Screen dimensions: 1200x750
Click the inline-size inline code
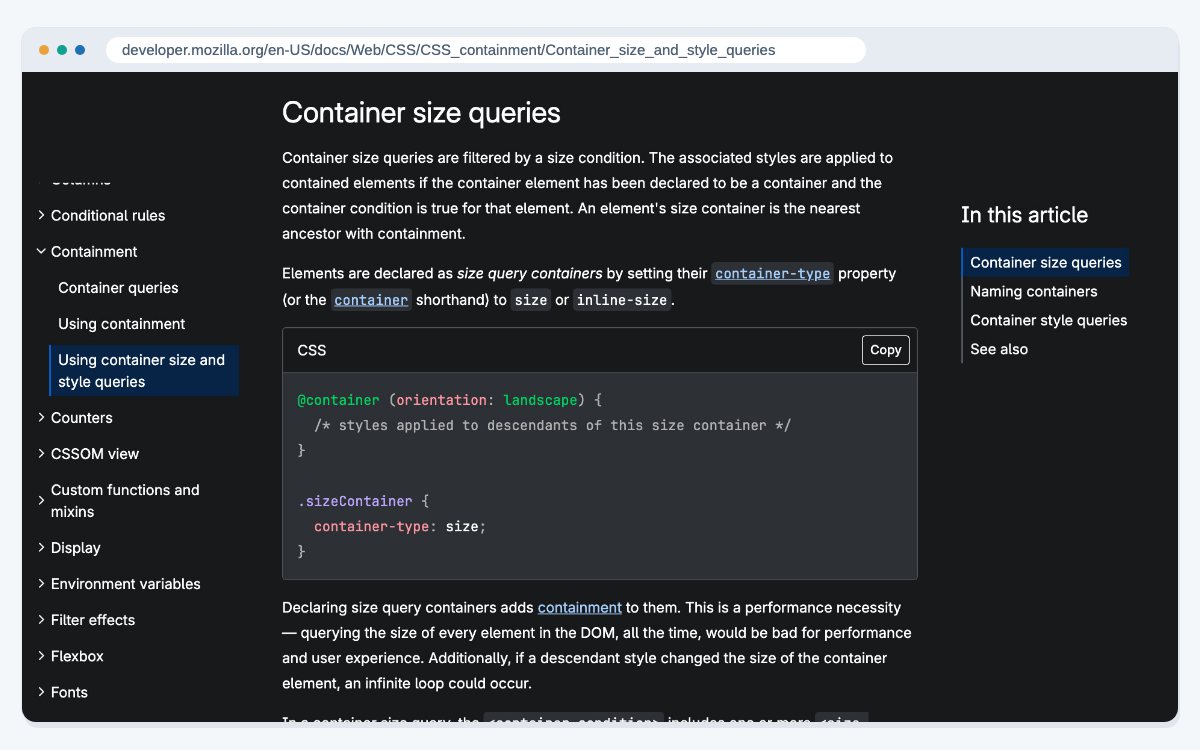pos(622,300)
